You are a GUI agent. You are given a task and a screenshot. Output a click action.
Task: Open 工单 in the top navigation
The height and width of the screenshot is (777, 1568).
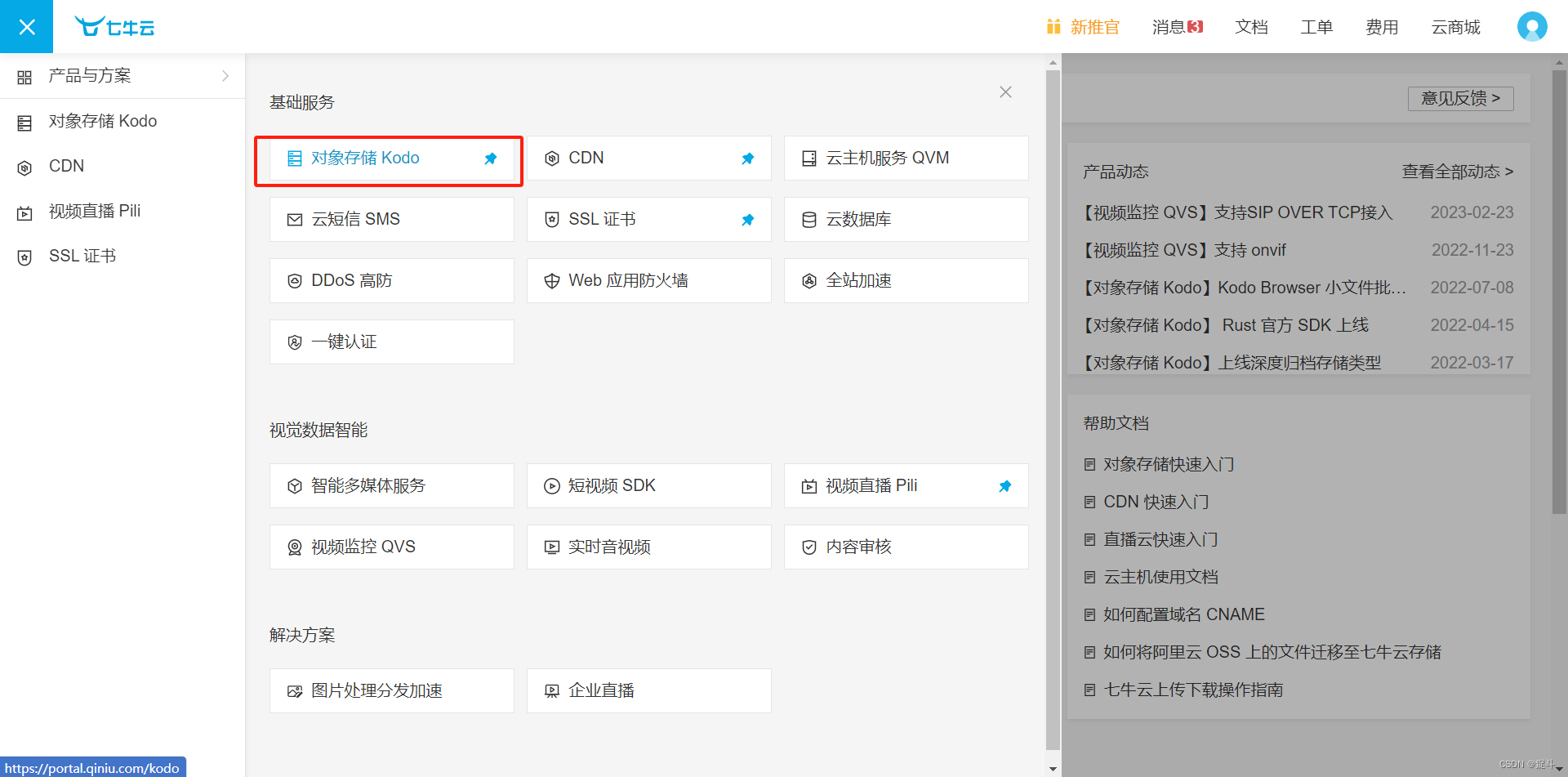point(1316,27)
